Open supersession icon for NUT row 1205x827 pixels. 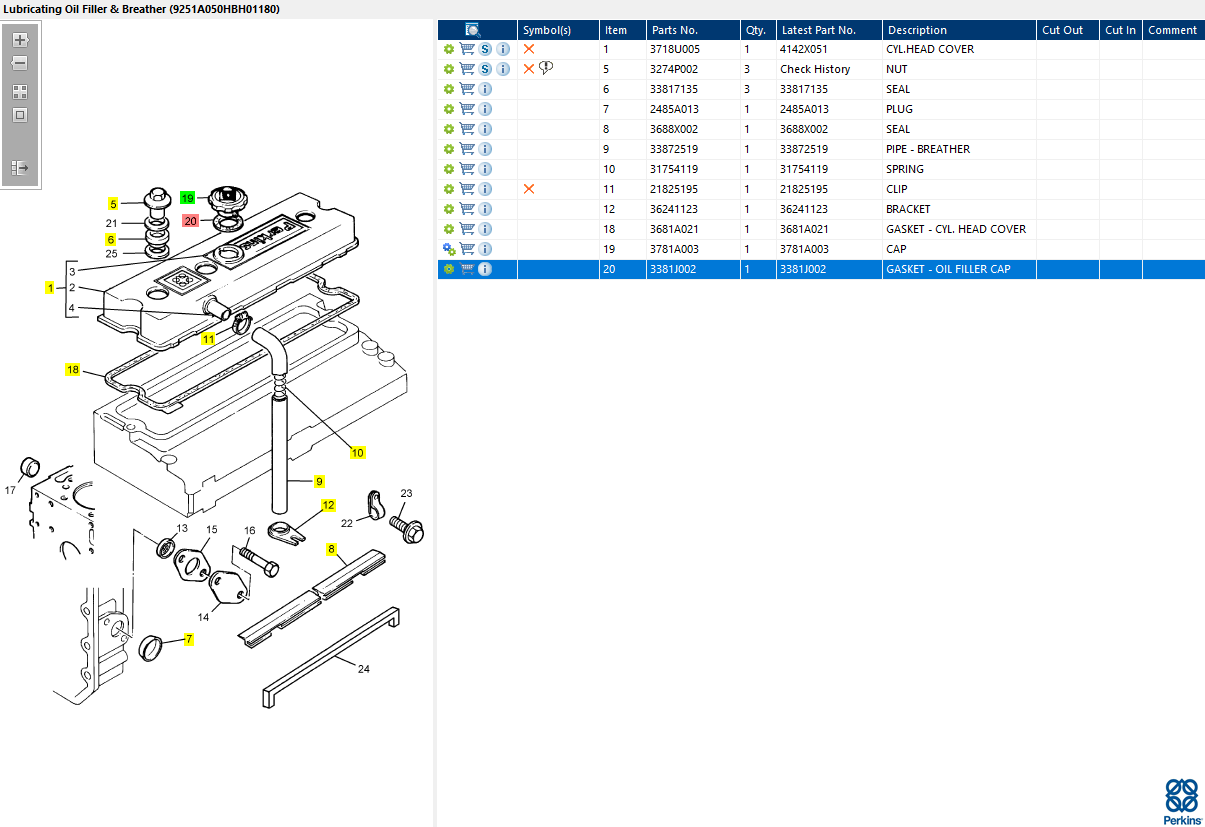[x=485, y=69]
